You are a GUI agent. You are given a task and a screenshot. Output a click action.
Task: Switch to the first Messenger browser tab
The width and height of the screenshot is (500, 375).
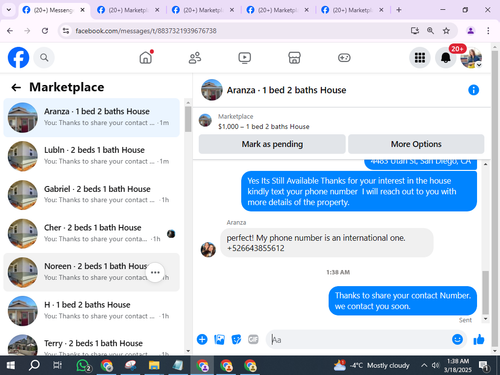[53, 10]
